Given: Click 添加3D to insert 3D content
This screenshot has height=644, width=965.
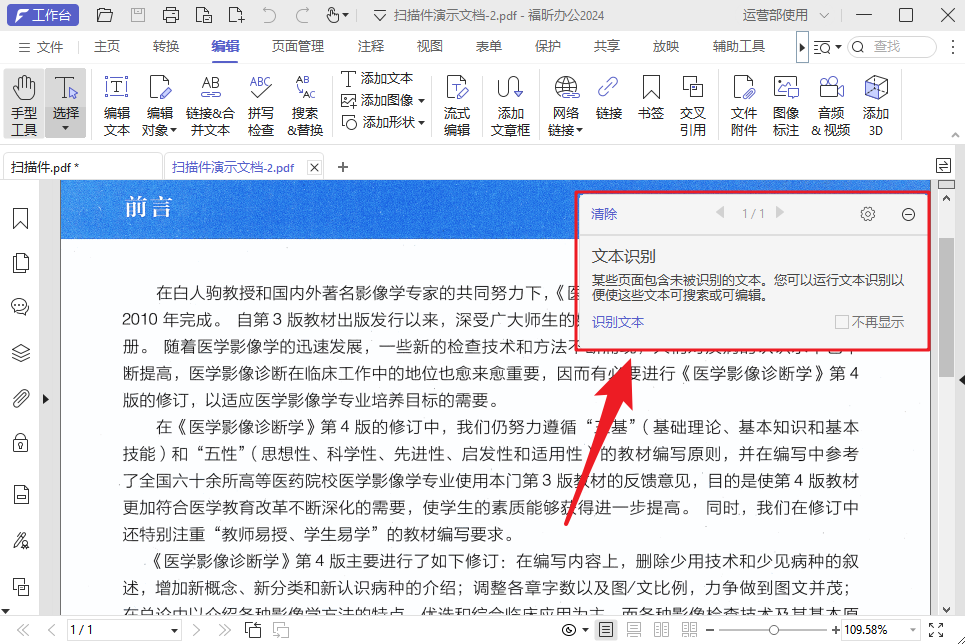Looking at the screenshot, I should coord(875,100).
